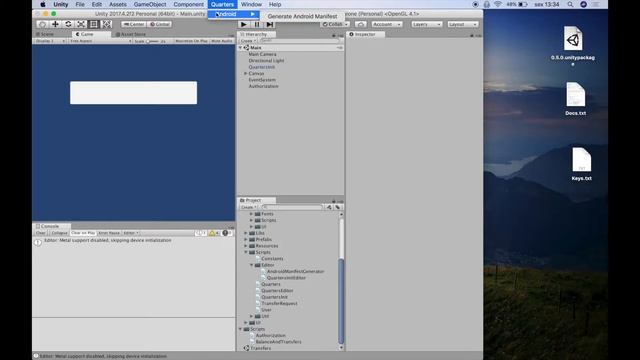Toggle the error messages counter in Console
Viewport: 640px width, 360px height.
[x=227, y=233]
